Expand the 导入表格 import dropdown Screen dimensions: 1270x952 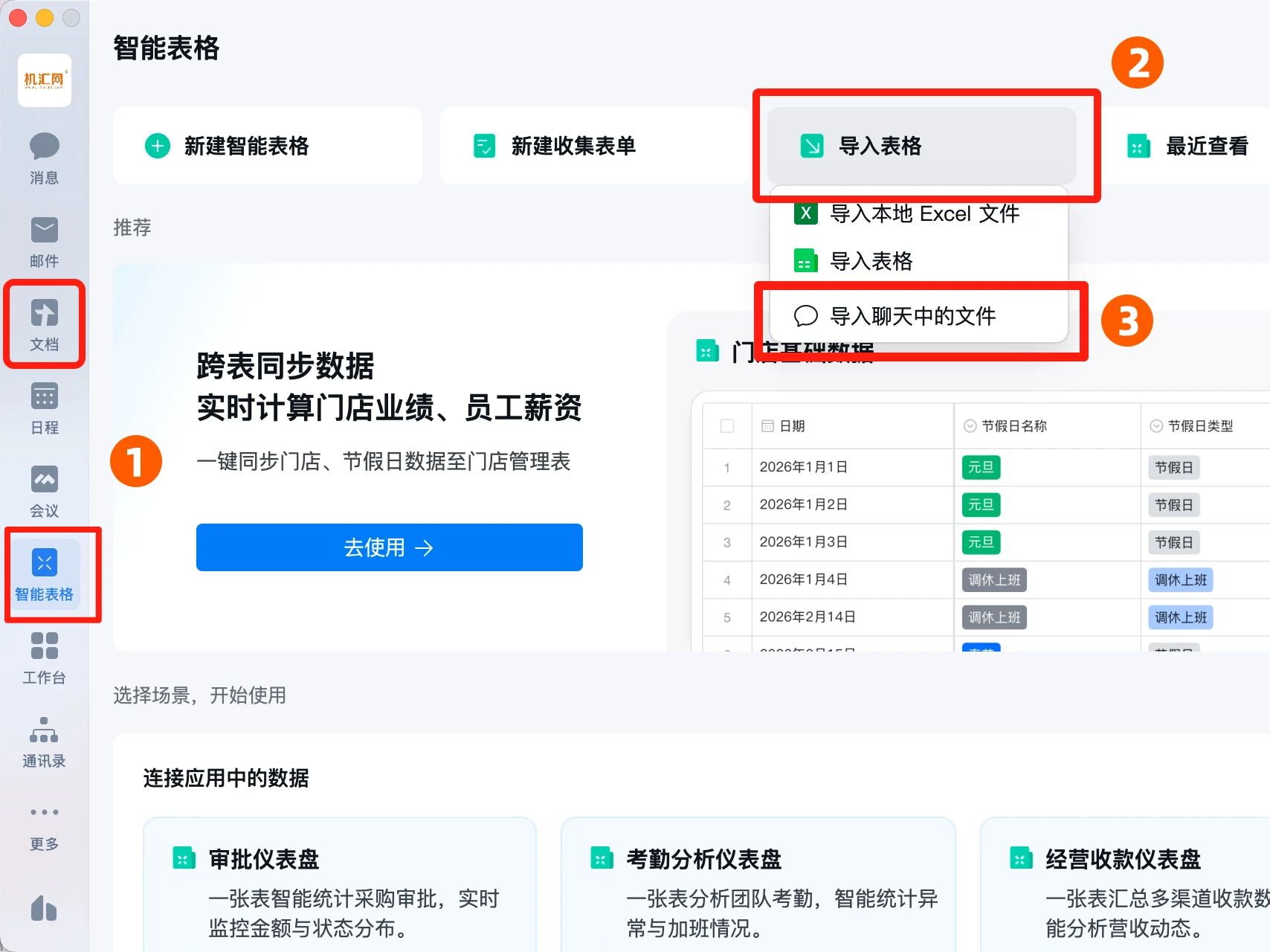click(x=921, y=146)
